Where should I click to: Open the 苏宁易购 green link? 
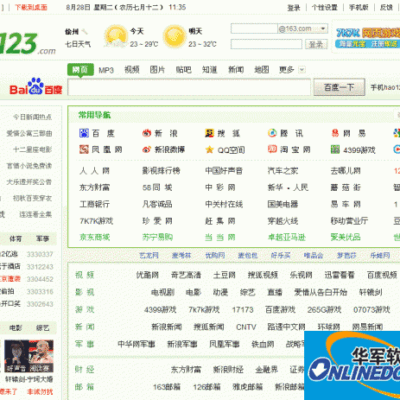[x=157, y=237]
